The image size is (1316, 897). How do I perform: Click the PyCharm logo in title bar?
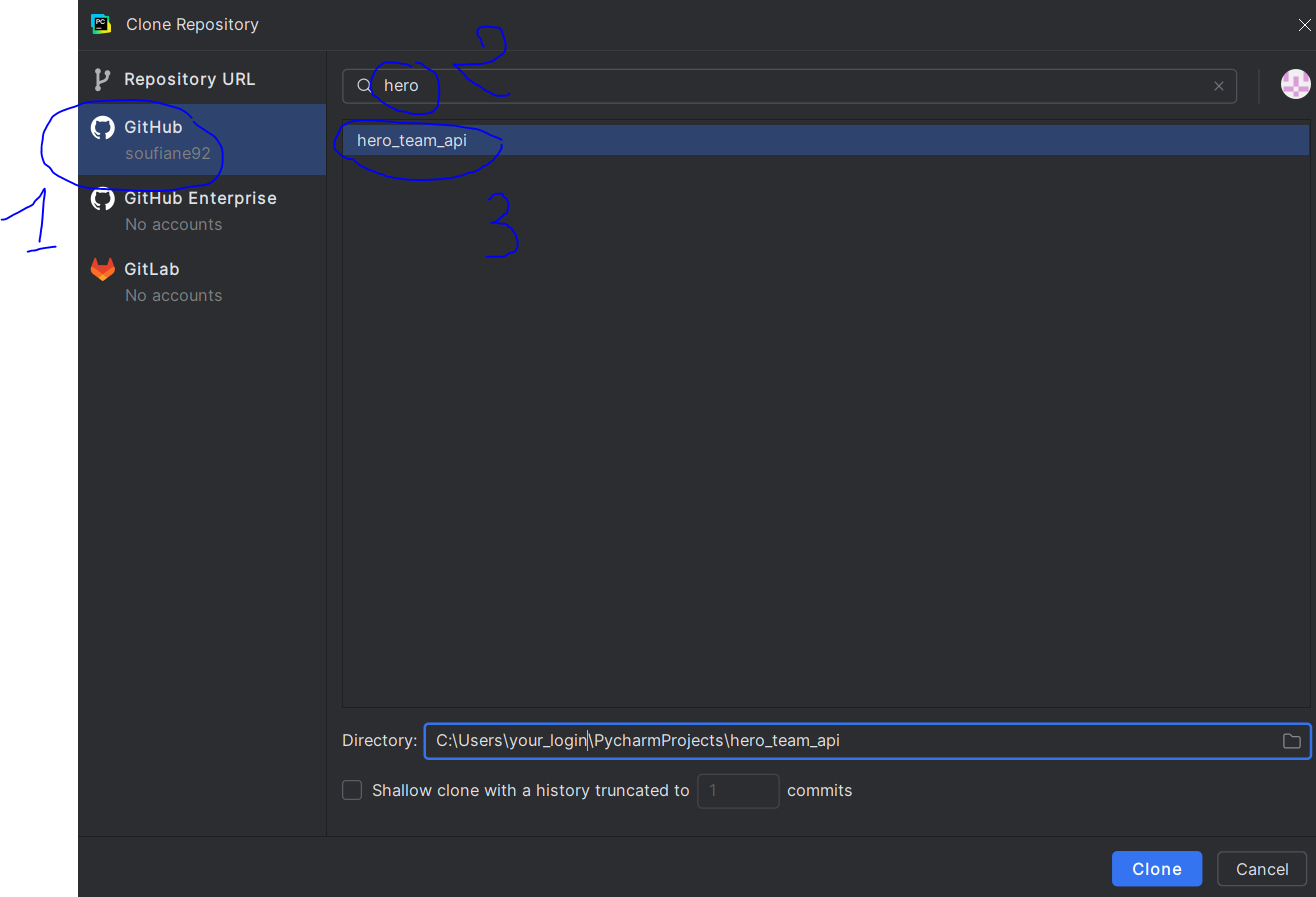pyautogui.click(x=101, y=24)
